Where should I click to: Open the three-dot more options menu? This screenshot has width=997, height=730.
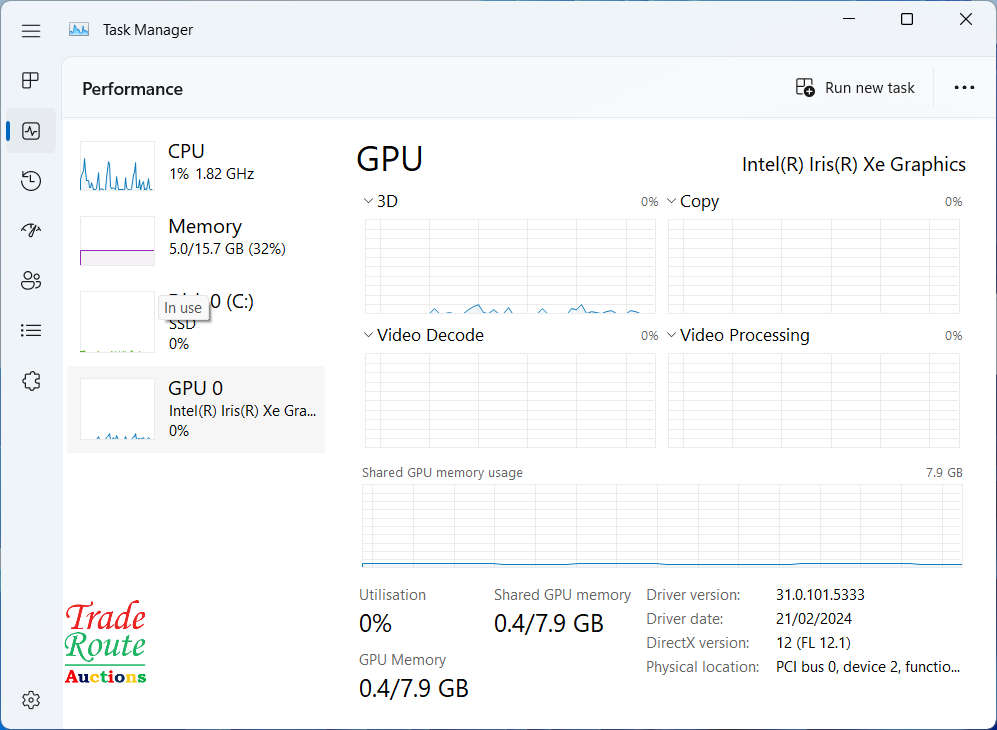click(964, 88)
